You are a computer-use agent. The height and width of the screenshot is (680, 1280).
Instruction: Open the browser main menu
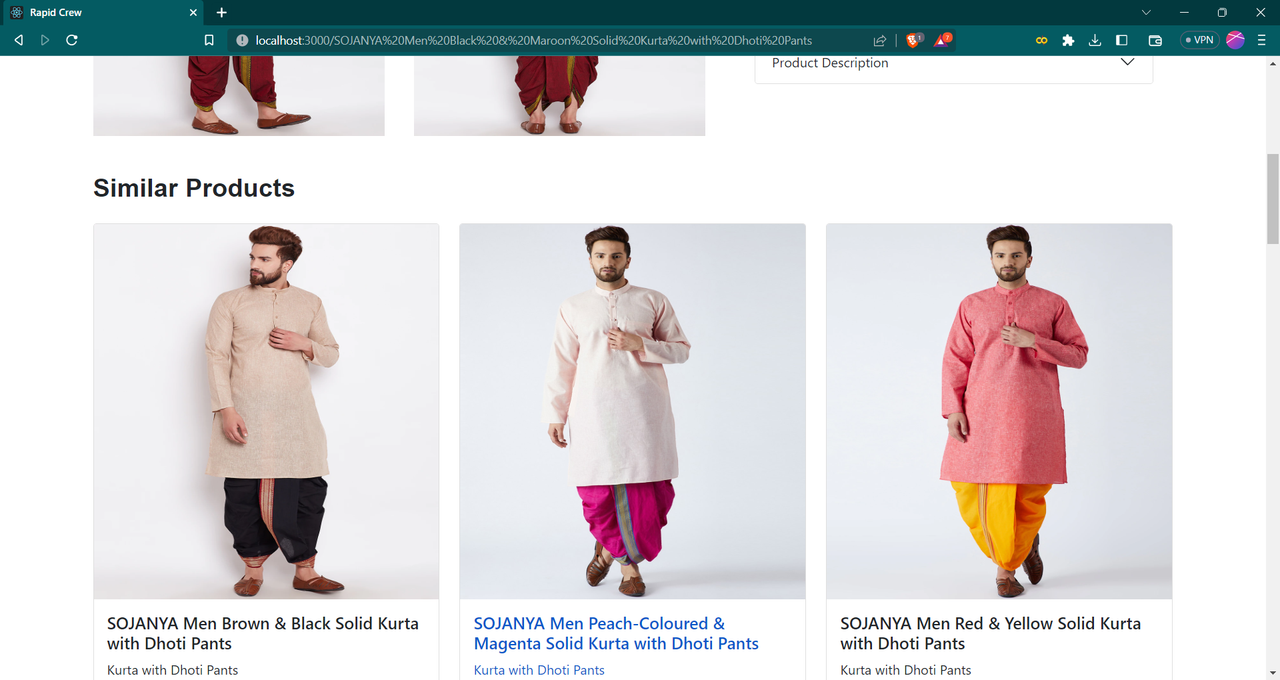[1262, 40]
